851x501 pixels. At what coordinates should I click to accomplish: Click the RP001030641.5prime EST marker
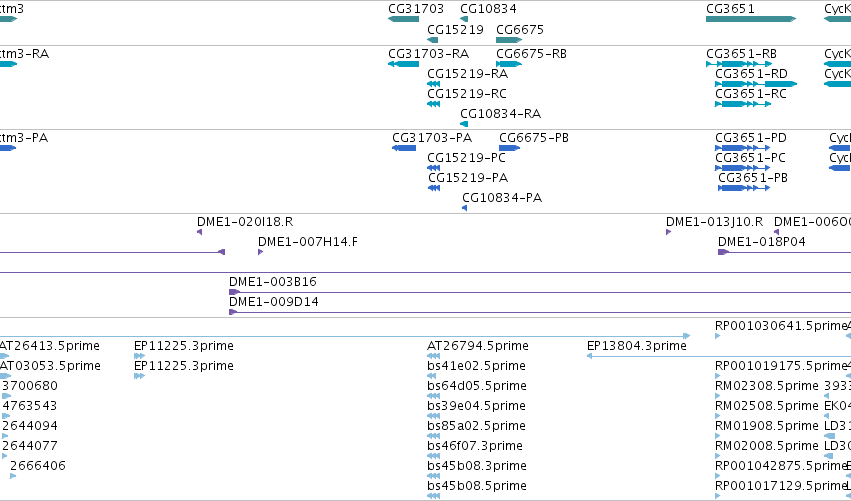pos(717,336)
